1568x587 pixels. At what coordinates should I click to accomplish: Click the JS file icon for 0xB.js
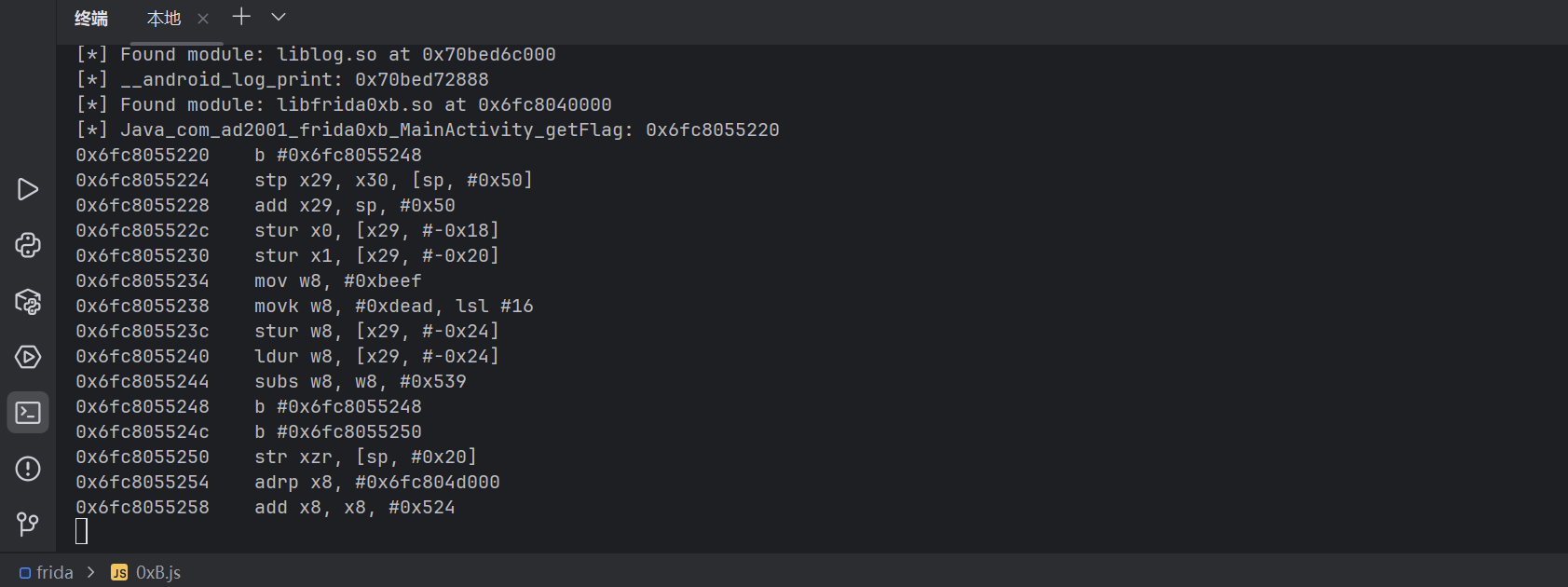pyautogui.click(x=119, y=573)
